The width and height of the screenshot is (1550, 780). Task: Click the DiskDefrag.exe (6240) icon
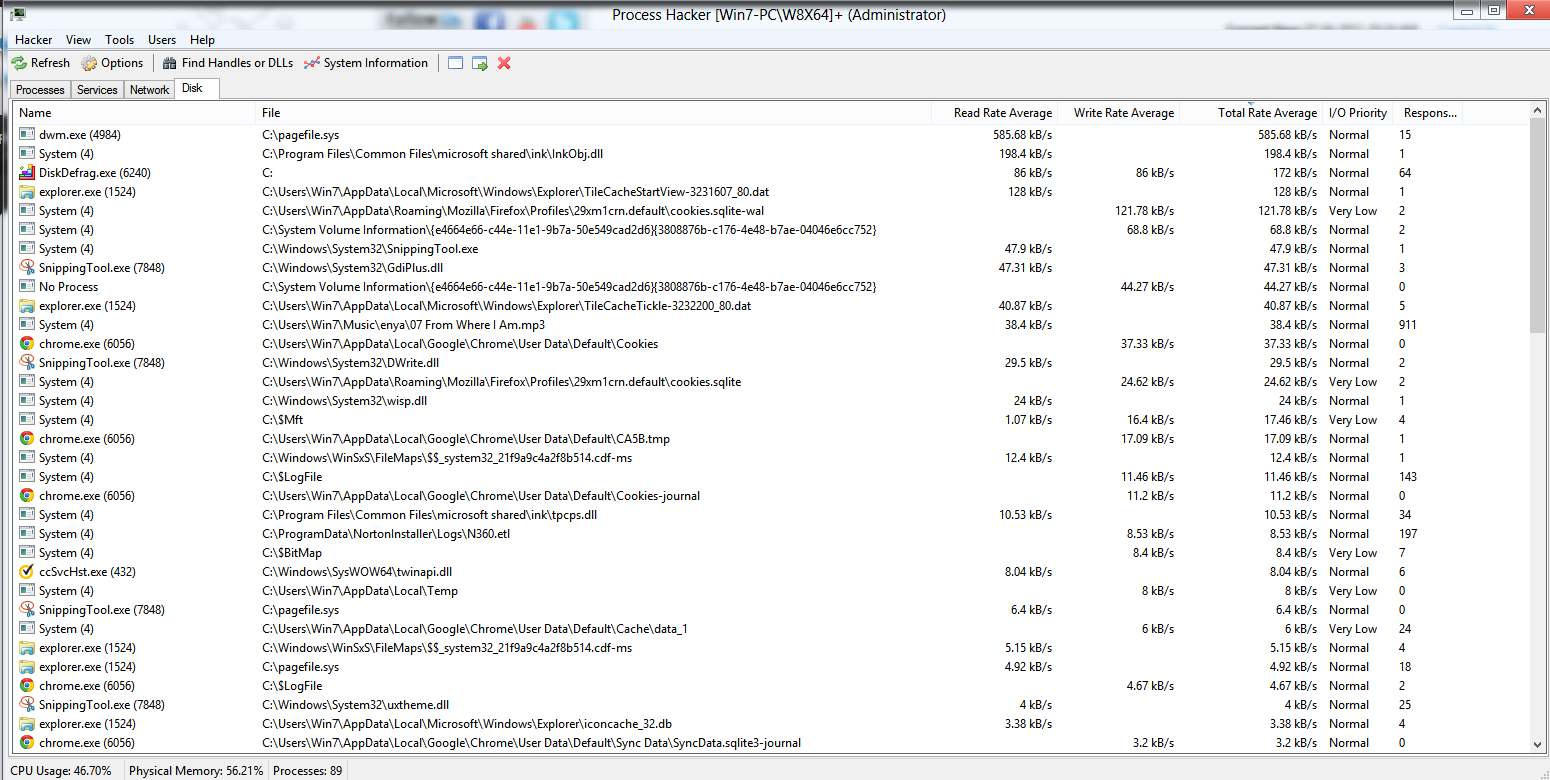[27, 173]
